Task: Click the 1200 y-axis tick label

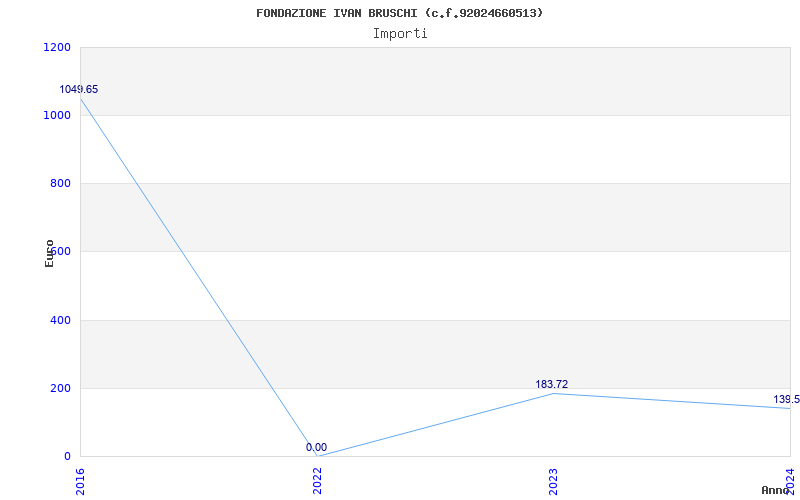Action: (x=57, y=47)
